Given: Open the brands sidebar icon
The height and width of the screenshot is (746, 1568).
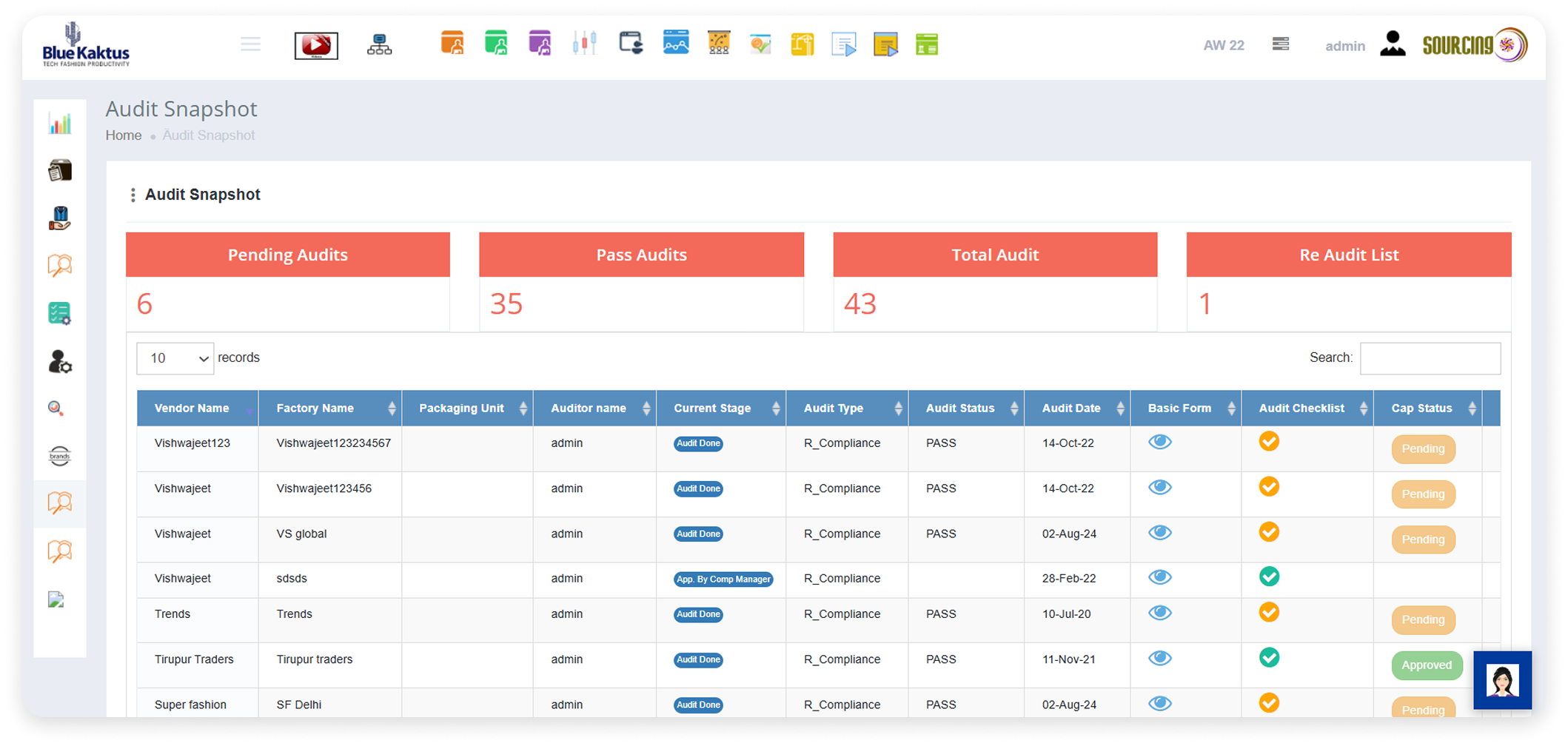Looking at the screenshot, I should click(x=60, y=456).
